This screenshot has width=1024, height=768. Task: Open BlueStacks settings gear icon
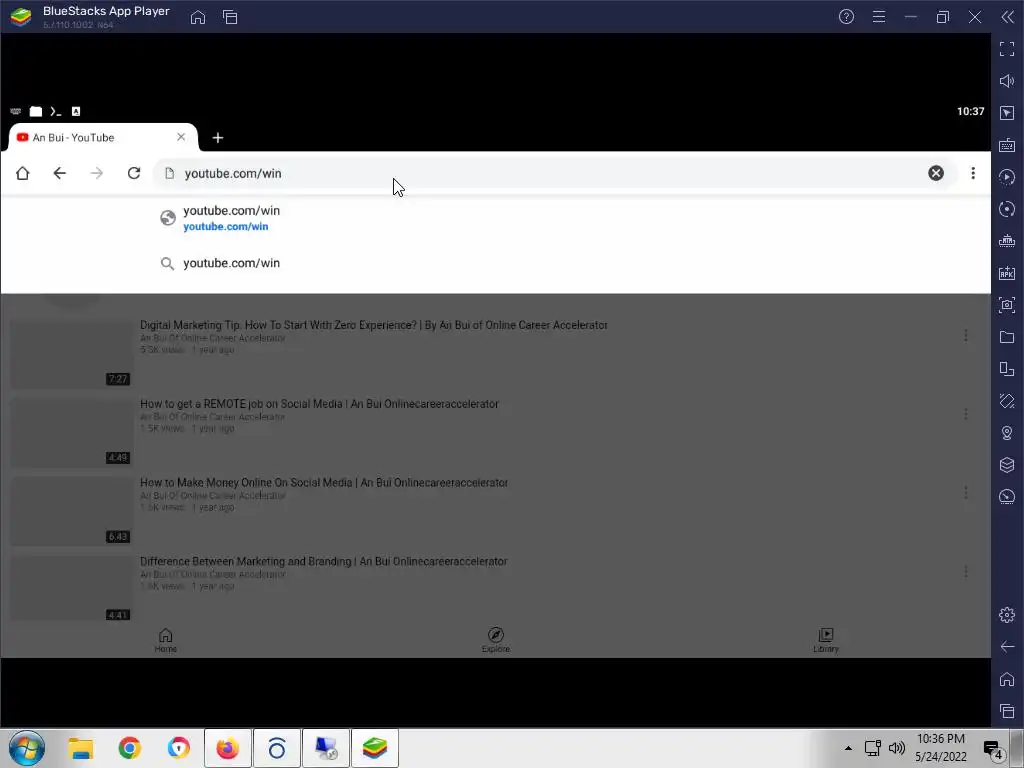pos(1007,615)
